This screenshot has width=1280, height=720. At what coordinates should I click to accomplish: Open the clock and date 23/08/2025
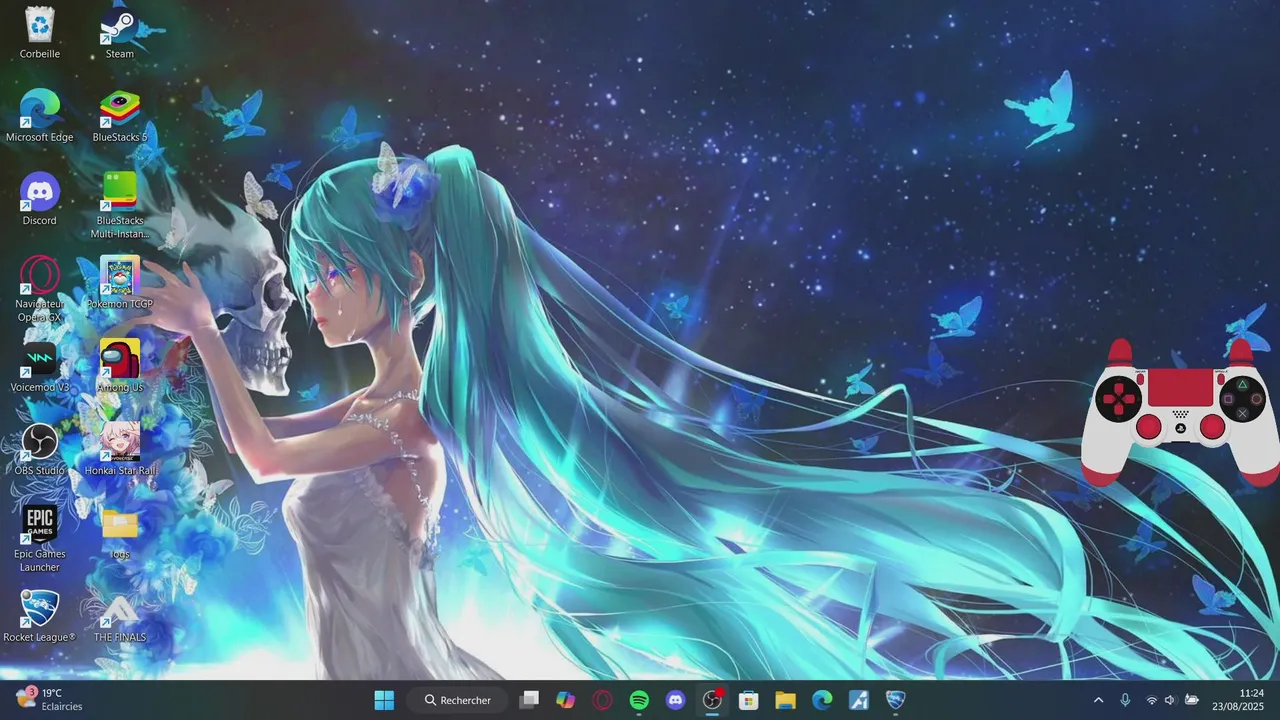coord(1238,700)
